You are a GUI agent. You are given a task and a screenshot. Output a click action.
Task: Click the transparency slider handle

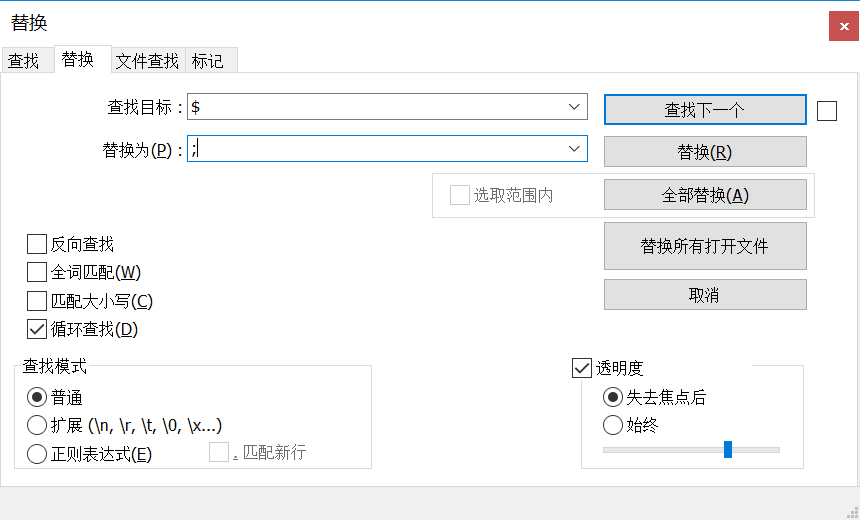click(x=728, y=450)
